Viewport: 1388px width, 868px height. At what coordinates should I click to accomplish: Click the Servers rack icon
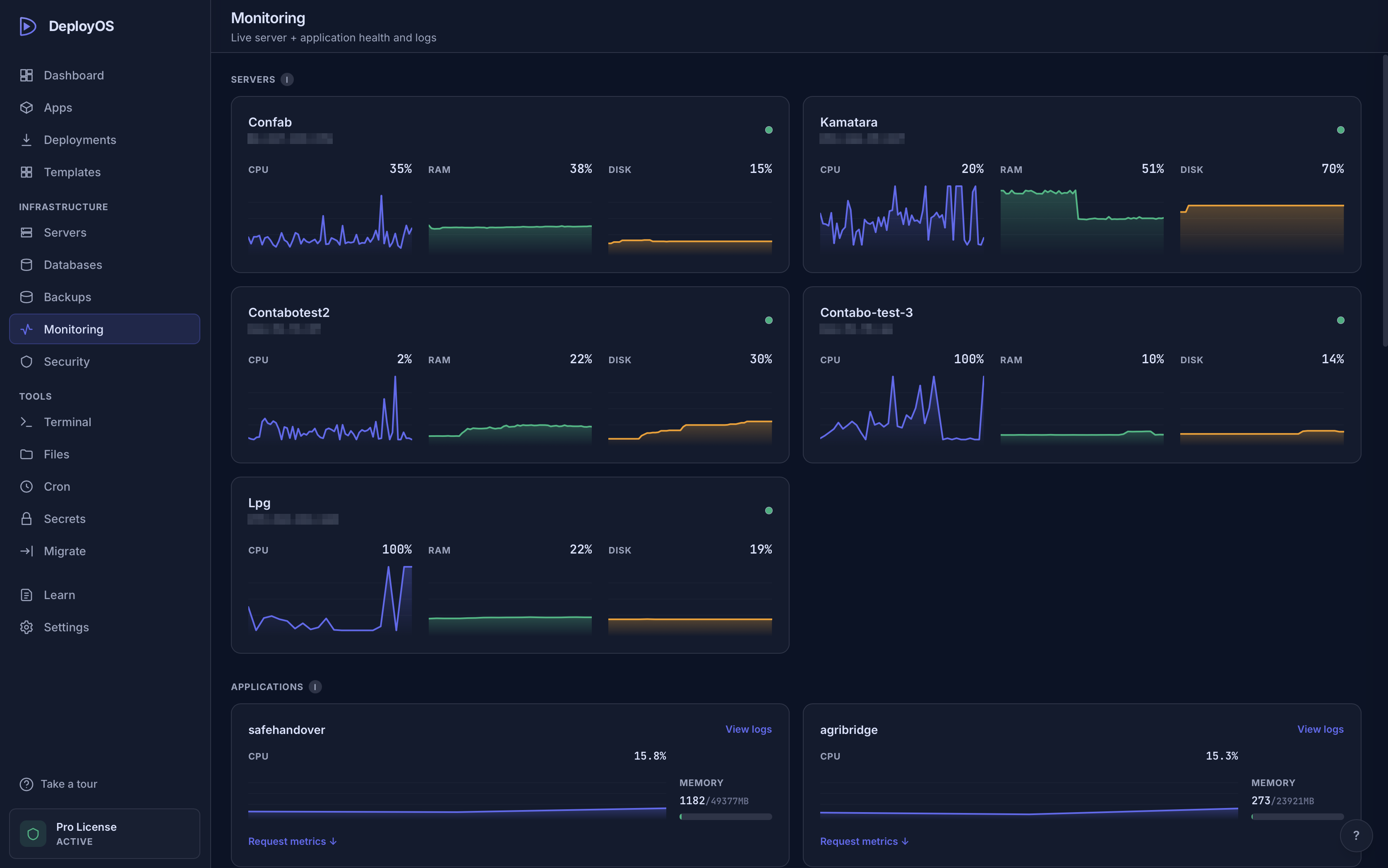point(26,233)
